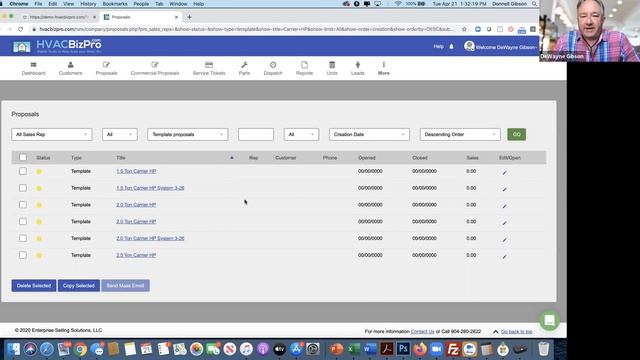The width and height of the screenshot is (640, 360).
Task: Open the History menu
Action: (88, 4)
